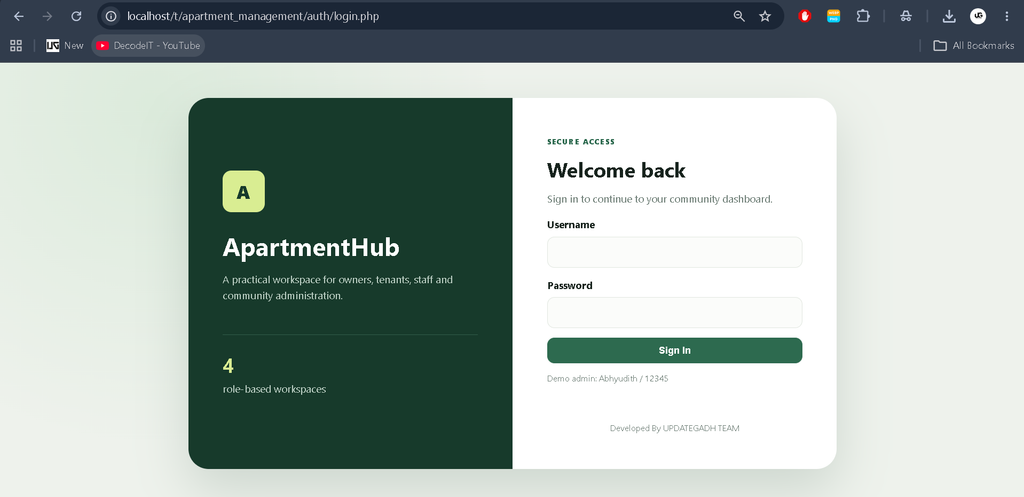Bookmark this page with the star icon

(765, 16)
